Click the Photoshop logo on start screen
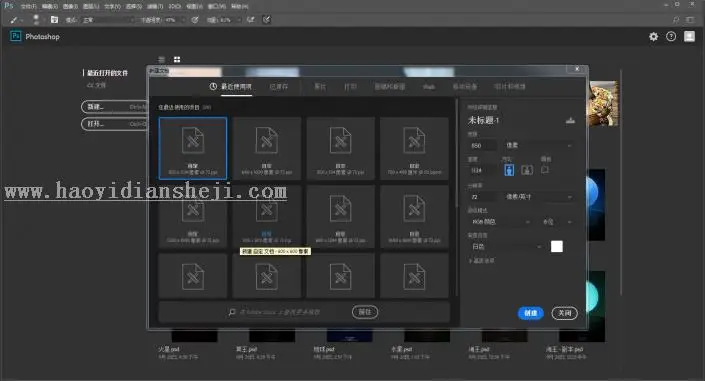 click(16, 36)
